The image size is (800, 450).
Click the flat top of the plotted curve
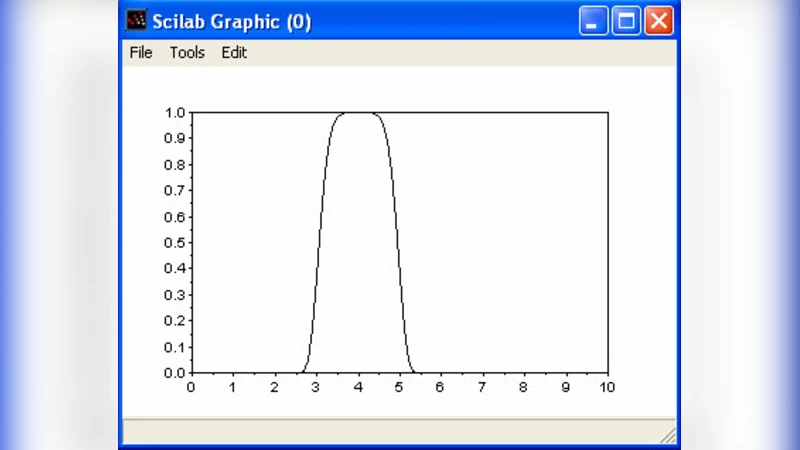tap(358, 113)
